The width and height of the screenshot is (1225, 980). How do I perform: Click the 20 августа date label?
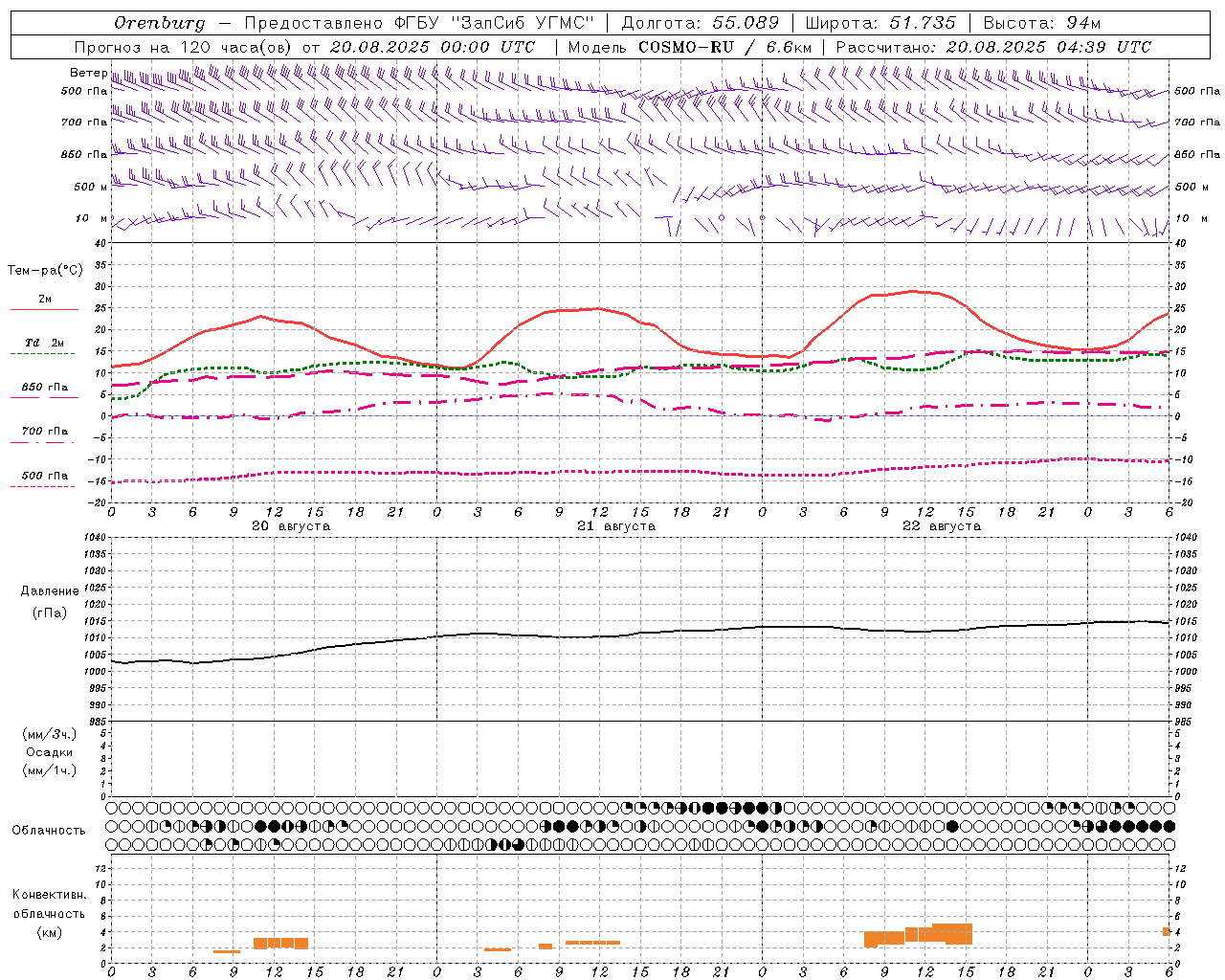(x=291, y=526)
